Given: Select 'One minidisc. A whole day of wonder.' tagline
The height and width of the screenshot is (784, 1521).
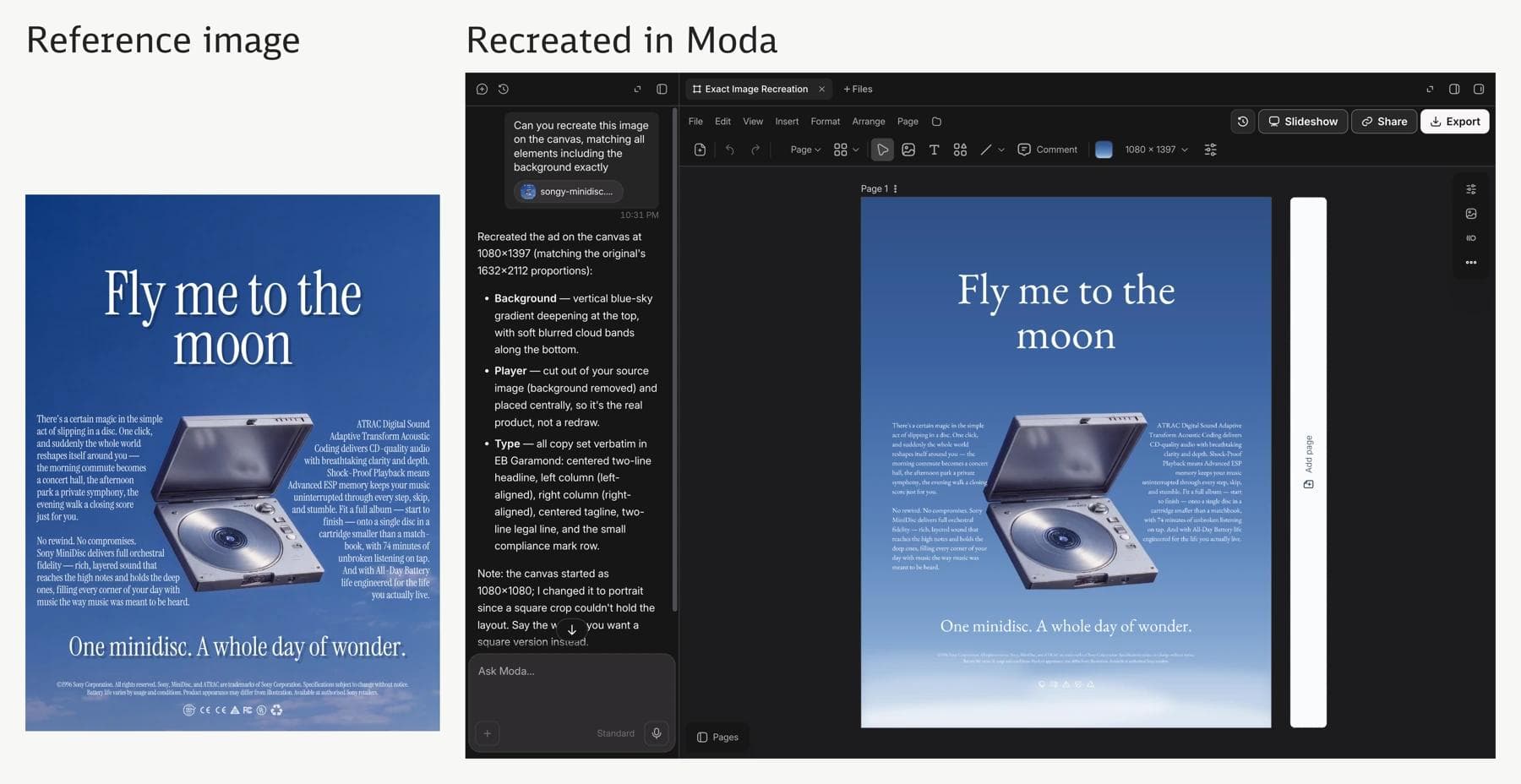Looking at the screenshot, I should point(1066,626).
